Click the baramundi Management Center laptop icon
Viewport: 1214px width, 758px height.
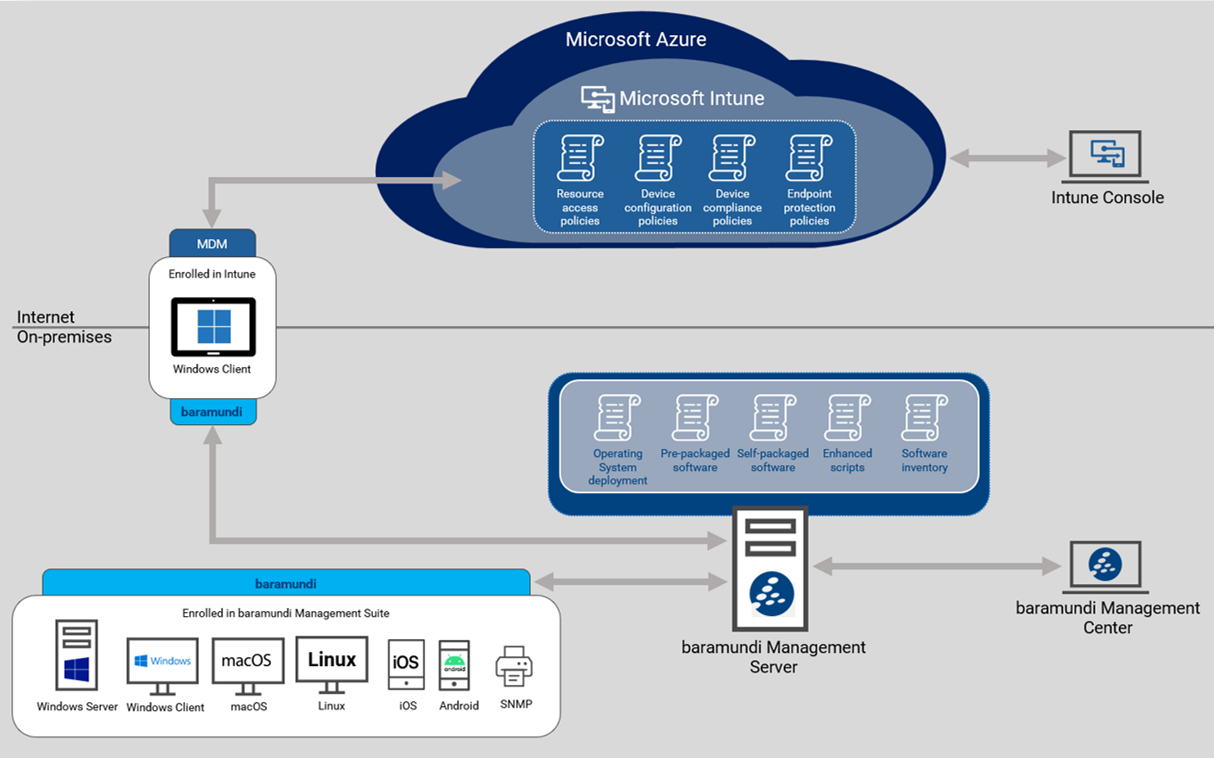(x=1105, y=566)
